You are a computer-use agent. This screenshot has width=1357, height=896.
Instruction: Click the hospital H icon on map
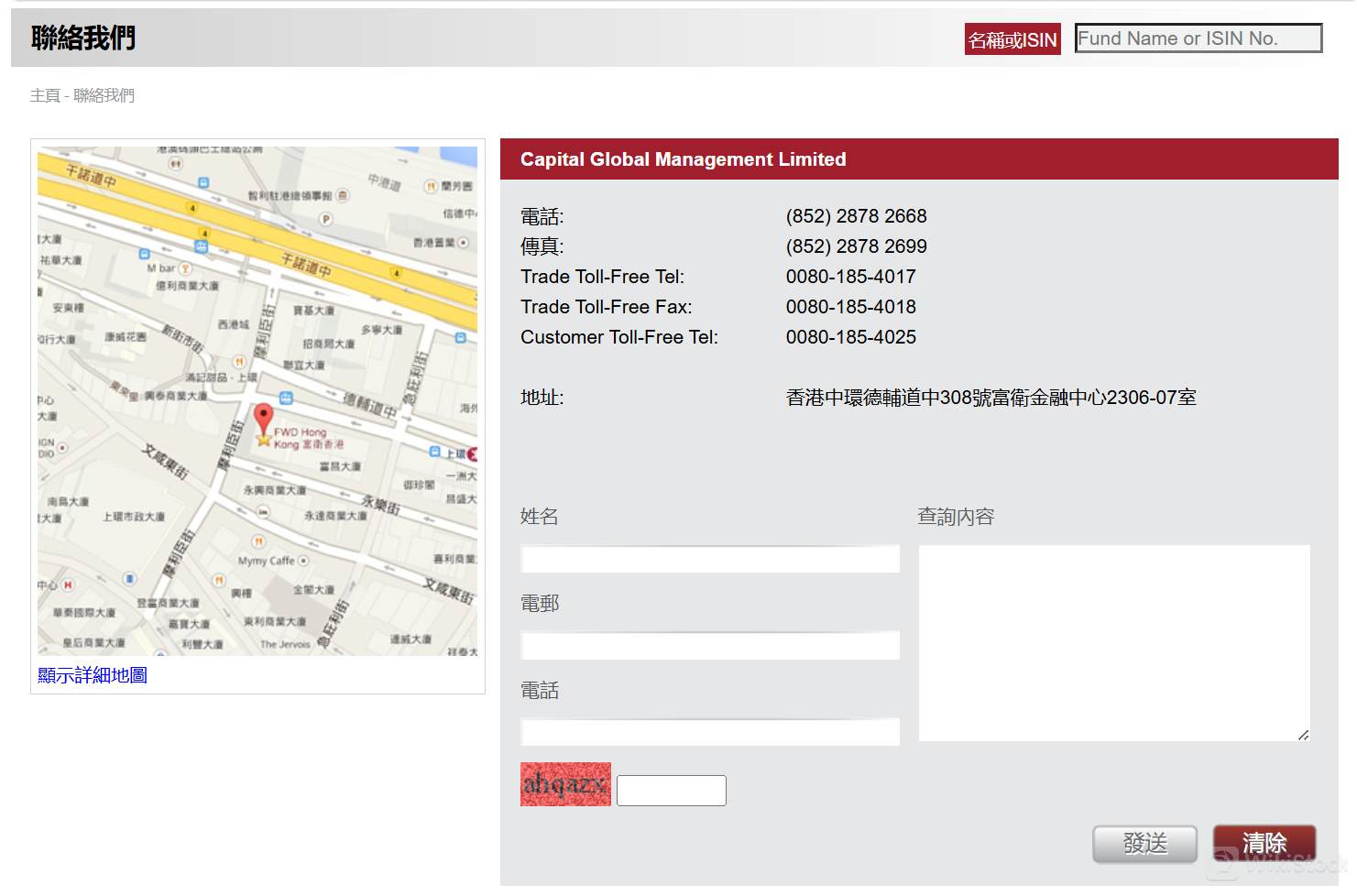pos(68,585)
